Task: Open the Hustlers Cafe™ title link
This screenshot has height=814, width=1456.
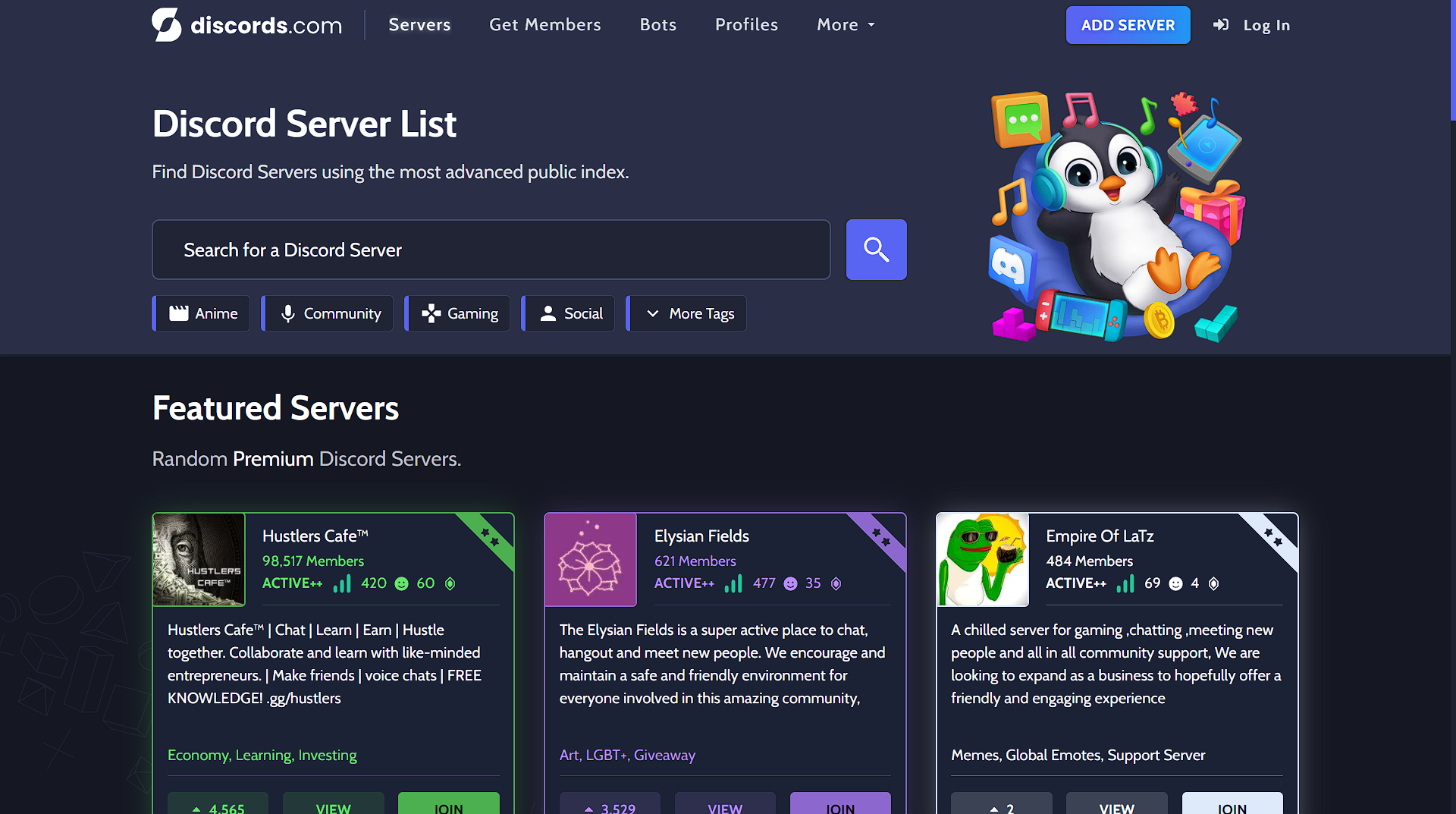Action: [x=315, y=536]
